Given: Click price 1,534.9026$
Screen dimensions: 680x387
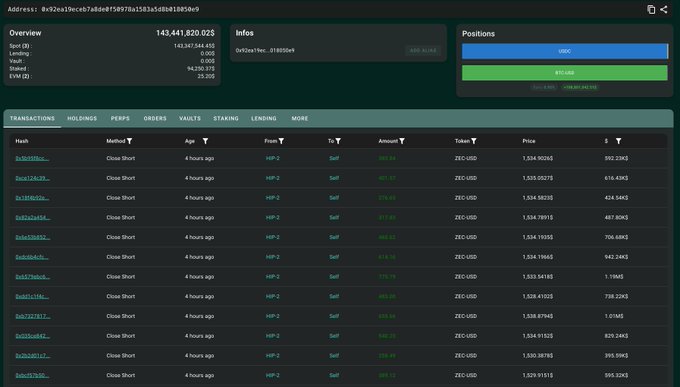Looking at the screenshot, I should point(537,158).
